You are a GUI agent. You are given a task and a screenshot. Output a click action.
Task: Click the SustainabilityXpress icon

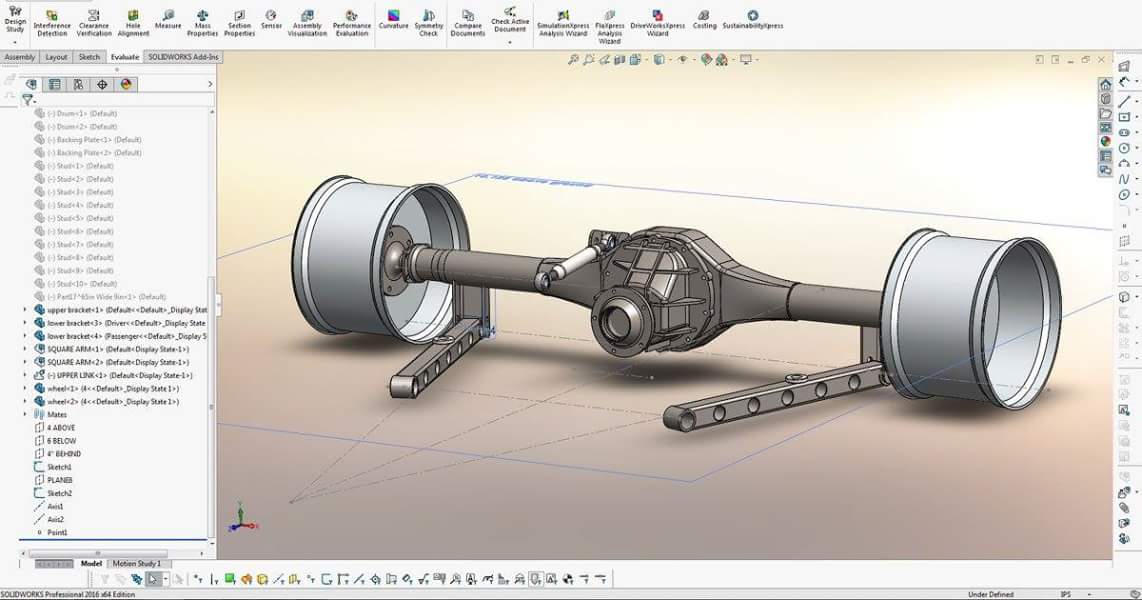point(752,20)
